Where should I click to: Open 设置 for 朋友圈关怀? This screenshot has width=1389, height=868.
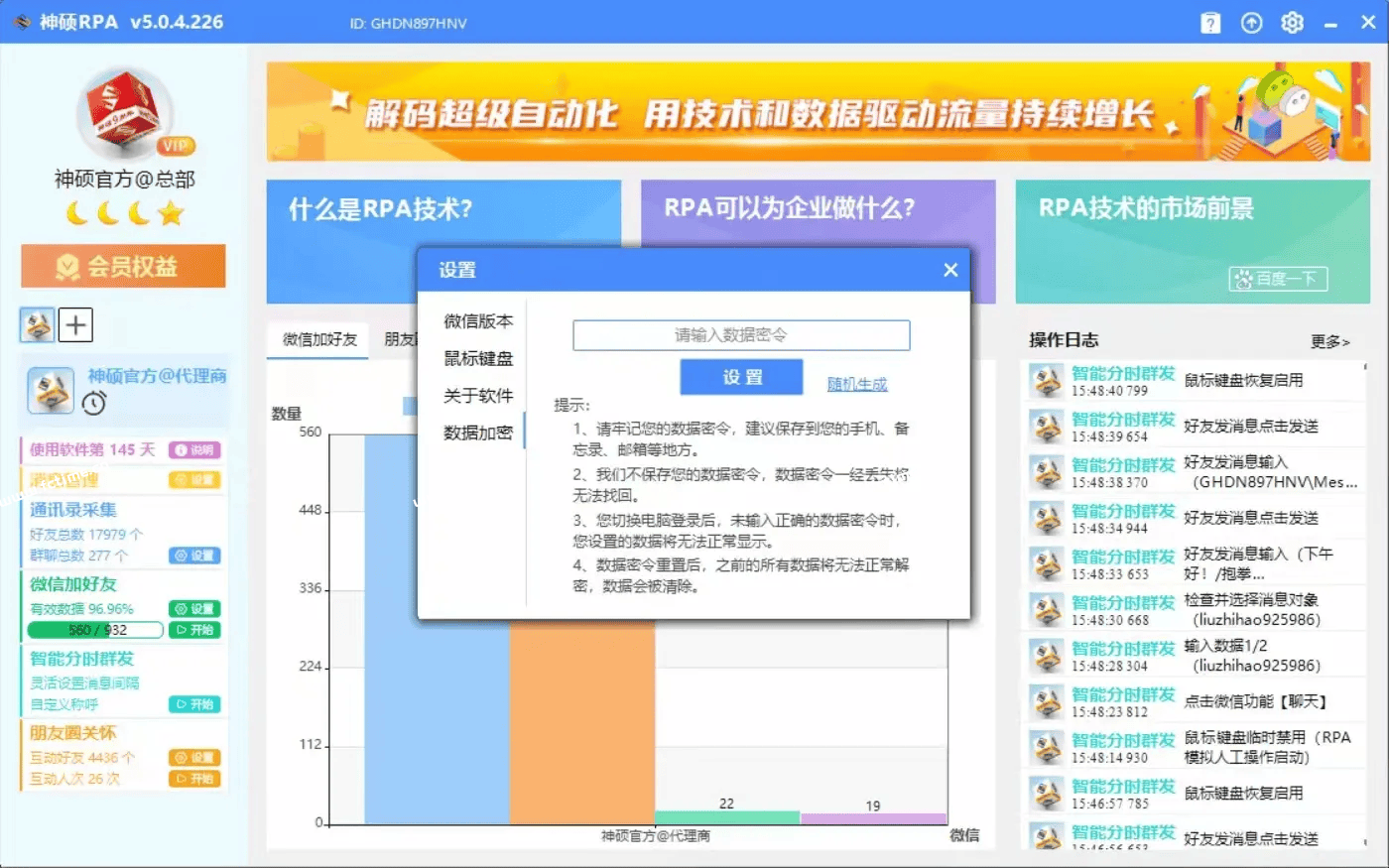tap(194, 758)
